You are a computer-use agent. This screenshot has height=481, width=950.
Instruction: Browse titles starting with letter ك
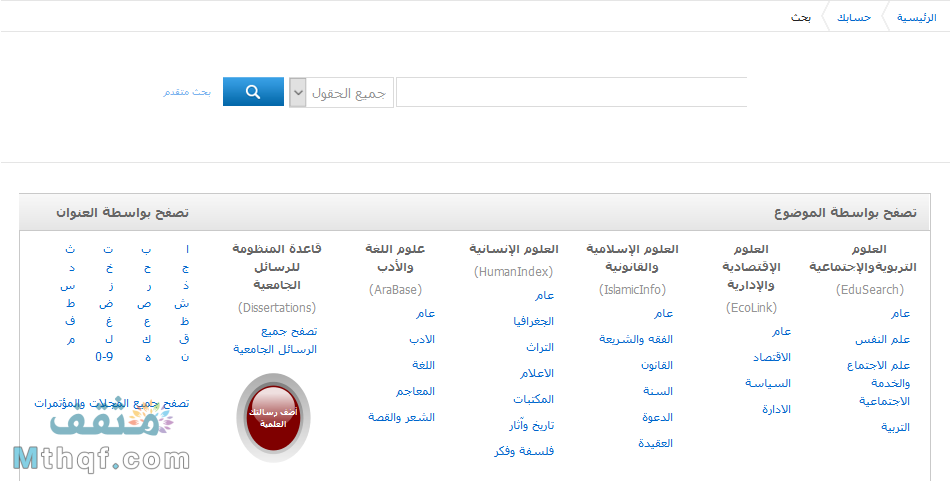(147, 339)
